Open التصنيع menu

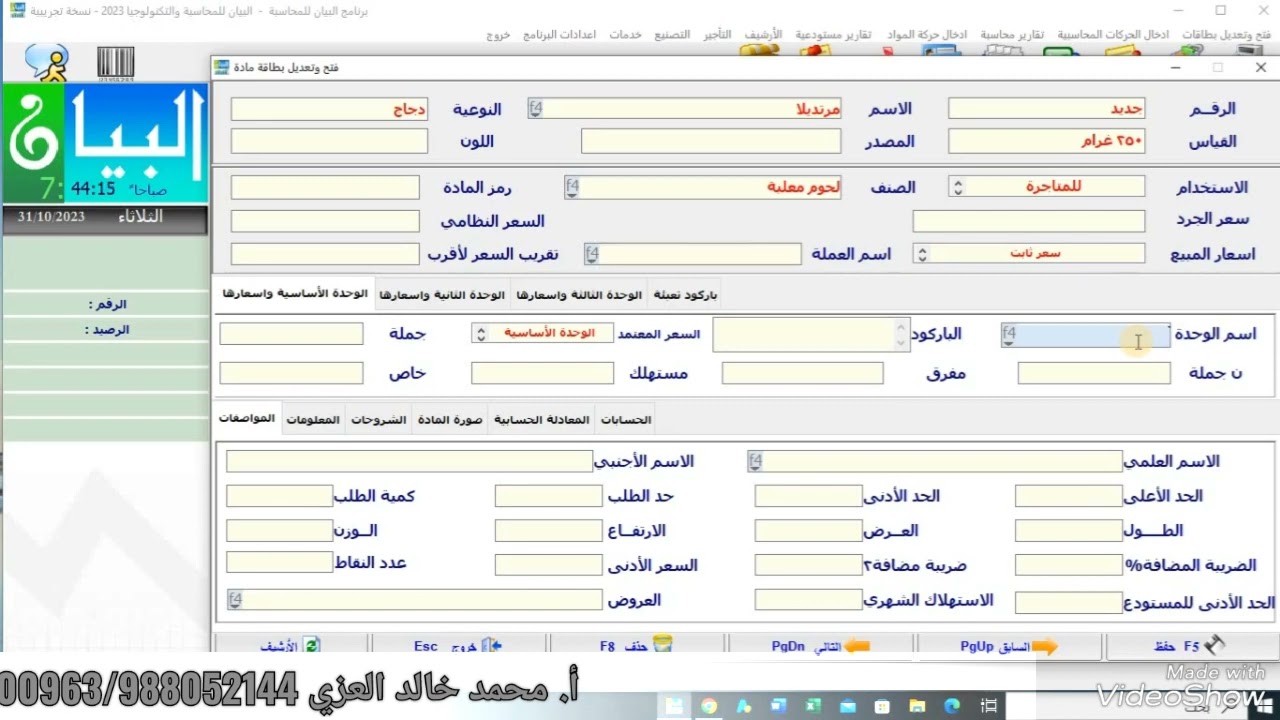coord(672,34)
